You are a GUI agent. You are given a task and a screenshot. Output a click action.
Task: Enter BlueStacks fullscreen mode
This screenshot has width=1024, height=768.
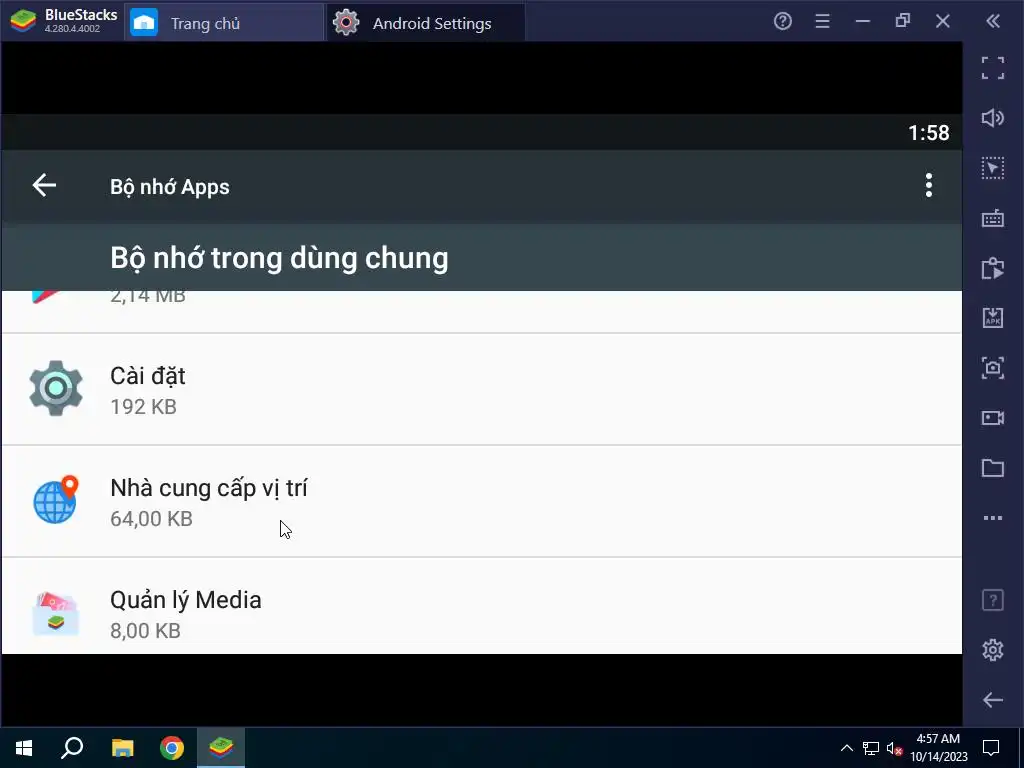coord(993,68)
